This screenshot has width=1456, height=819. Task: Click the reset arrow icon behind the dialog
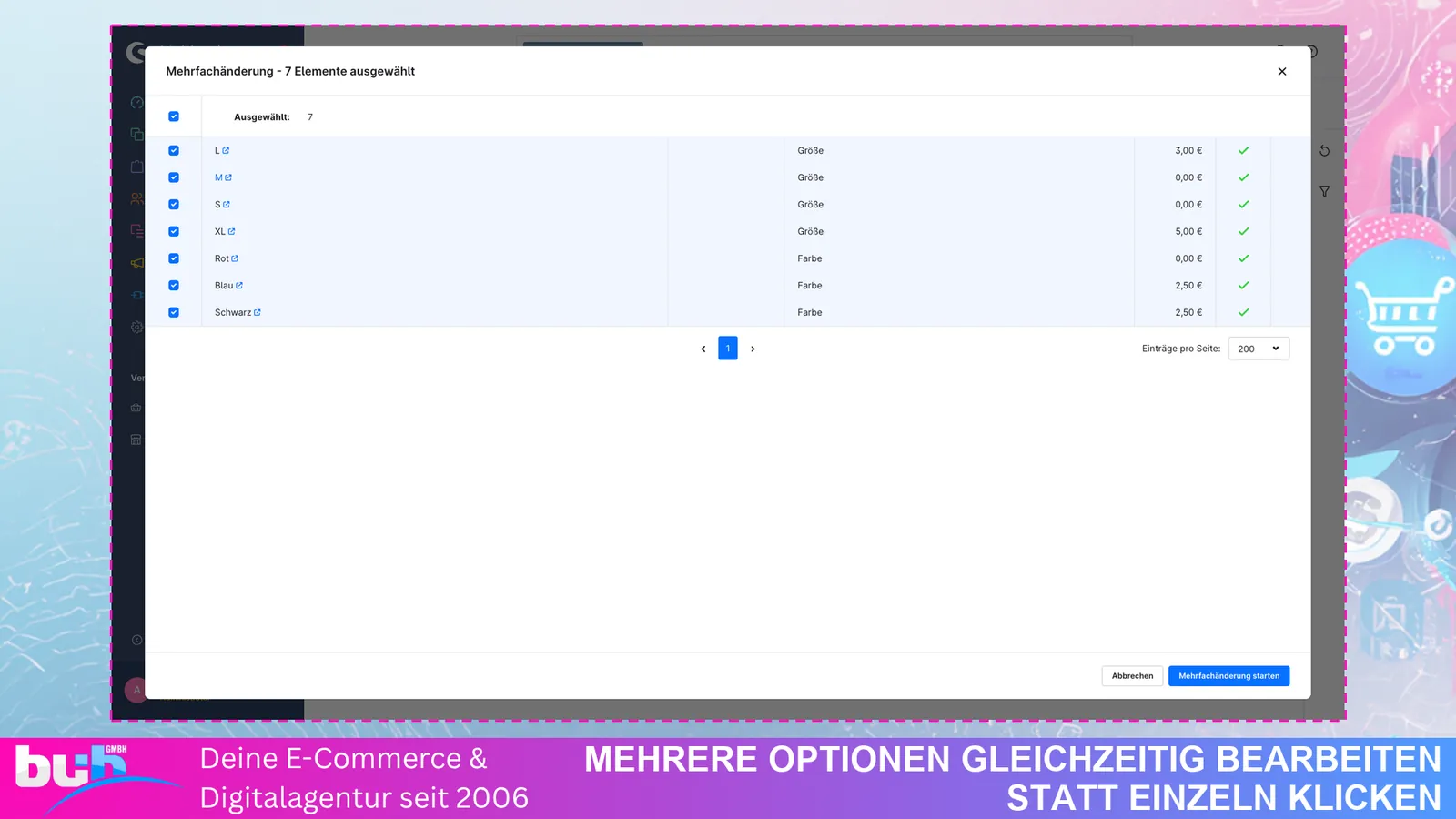point(1325,151)
